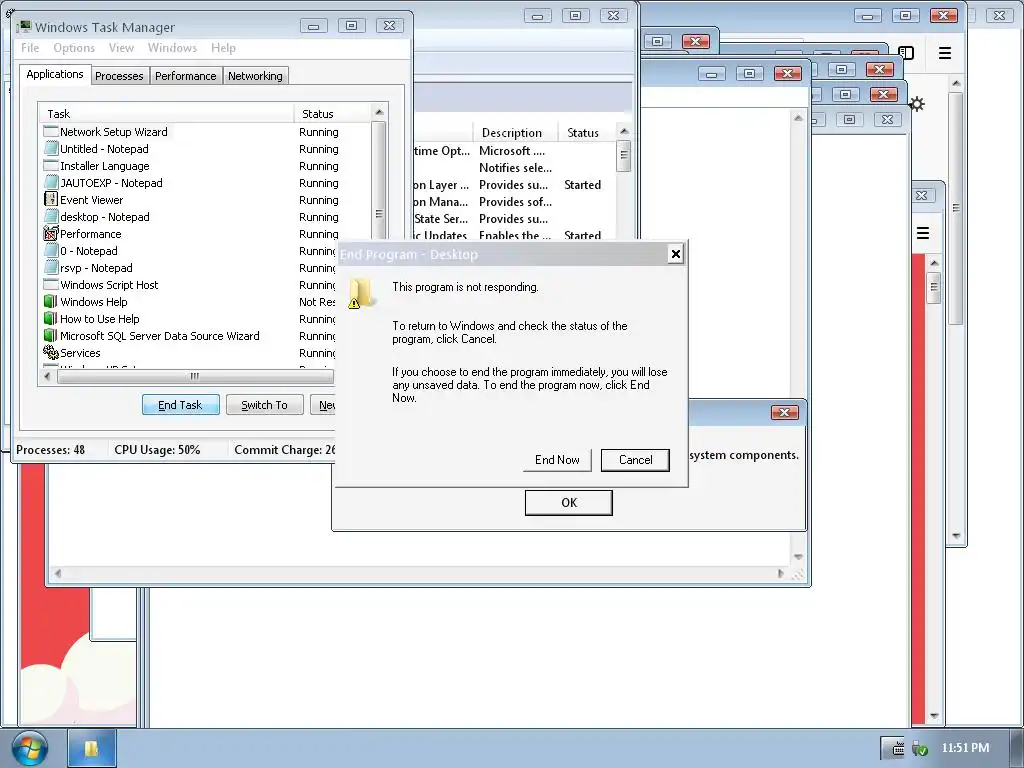Viewport: 1024px width, 768px height.
Task: Click the scroll down arrow beside red panel
Action: tap(934, 716)
